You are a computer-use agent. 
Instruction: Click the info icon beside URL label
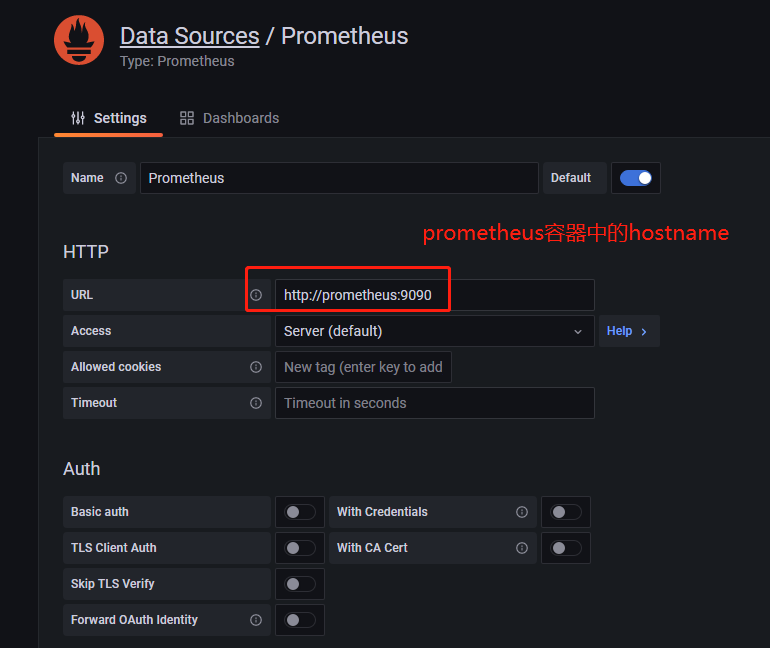pos(256,295)
